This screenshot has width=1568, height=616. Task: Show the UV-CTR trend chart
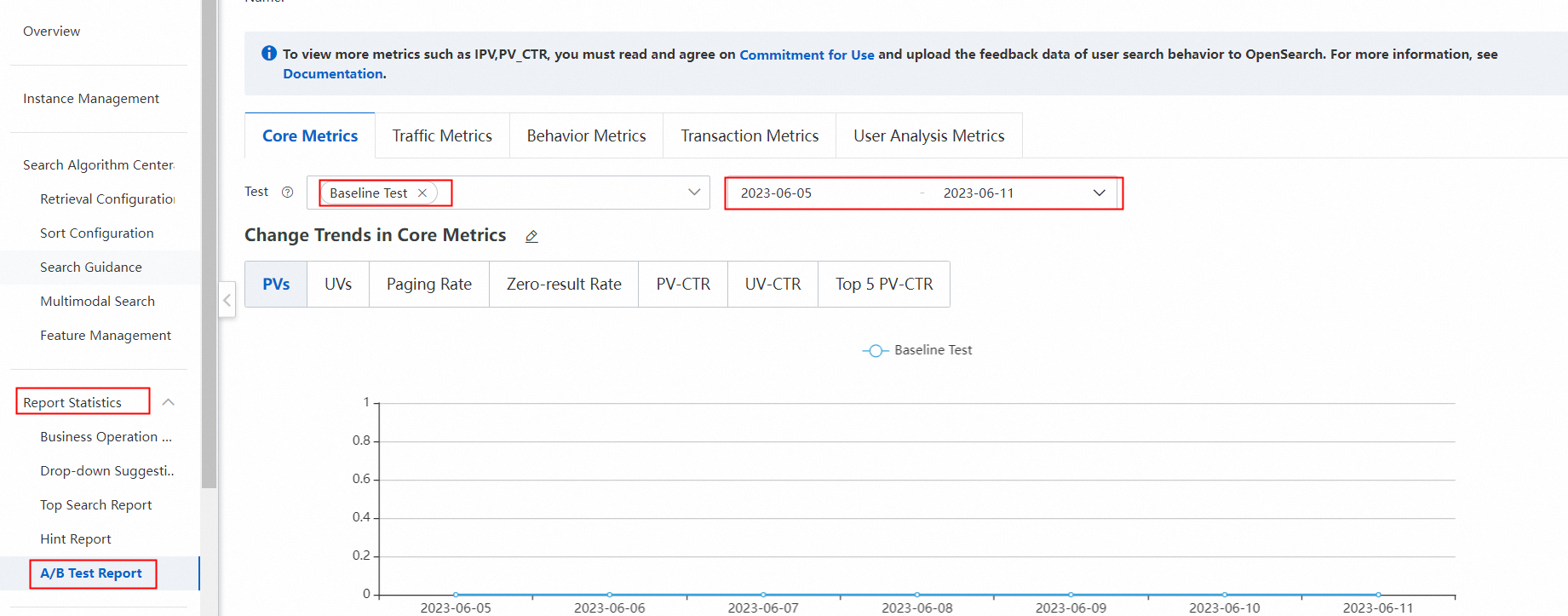coord(773,285)
